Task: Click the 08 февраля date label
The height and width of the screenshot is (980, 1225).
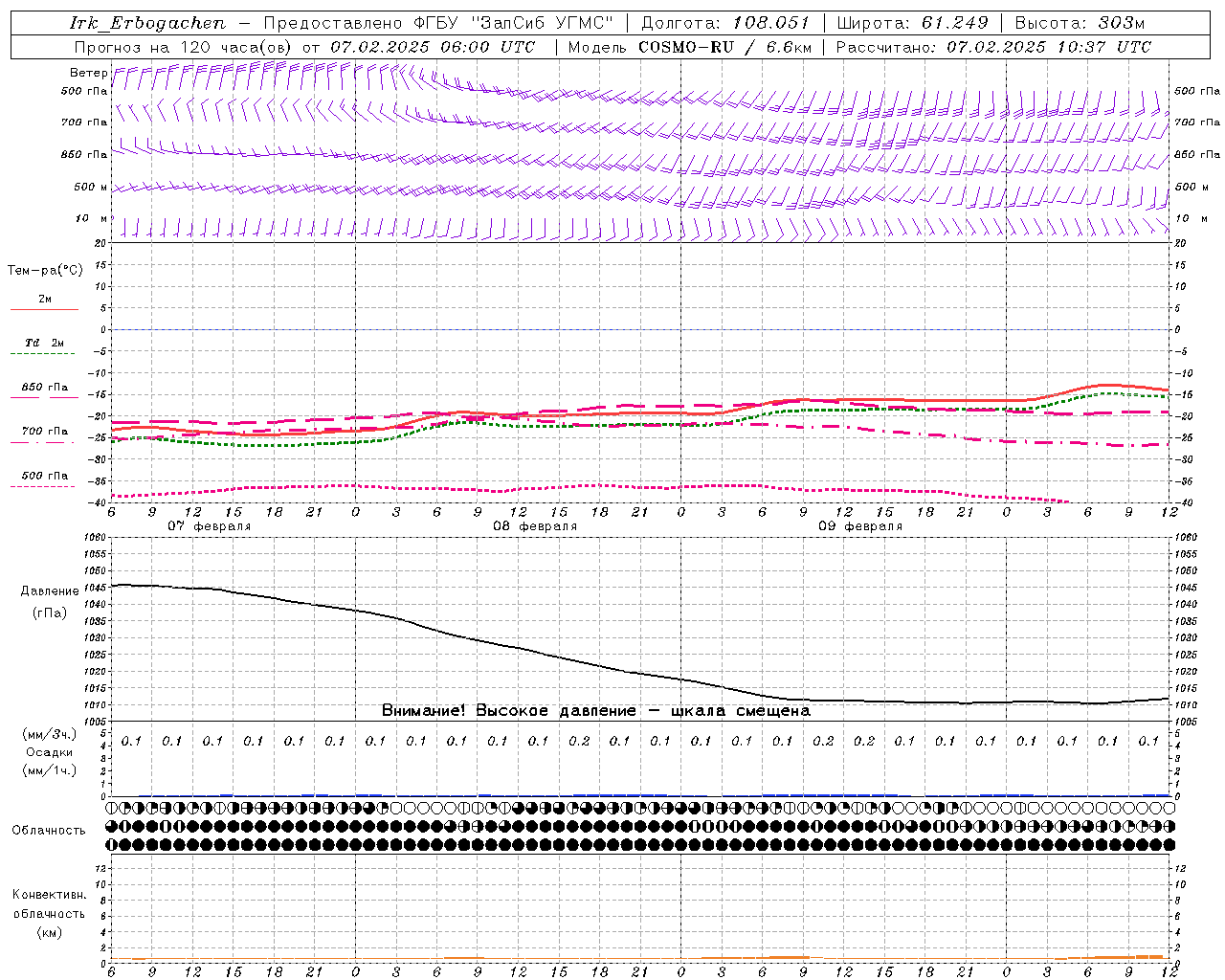Action: click(x=535, y=526)
